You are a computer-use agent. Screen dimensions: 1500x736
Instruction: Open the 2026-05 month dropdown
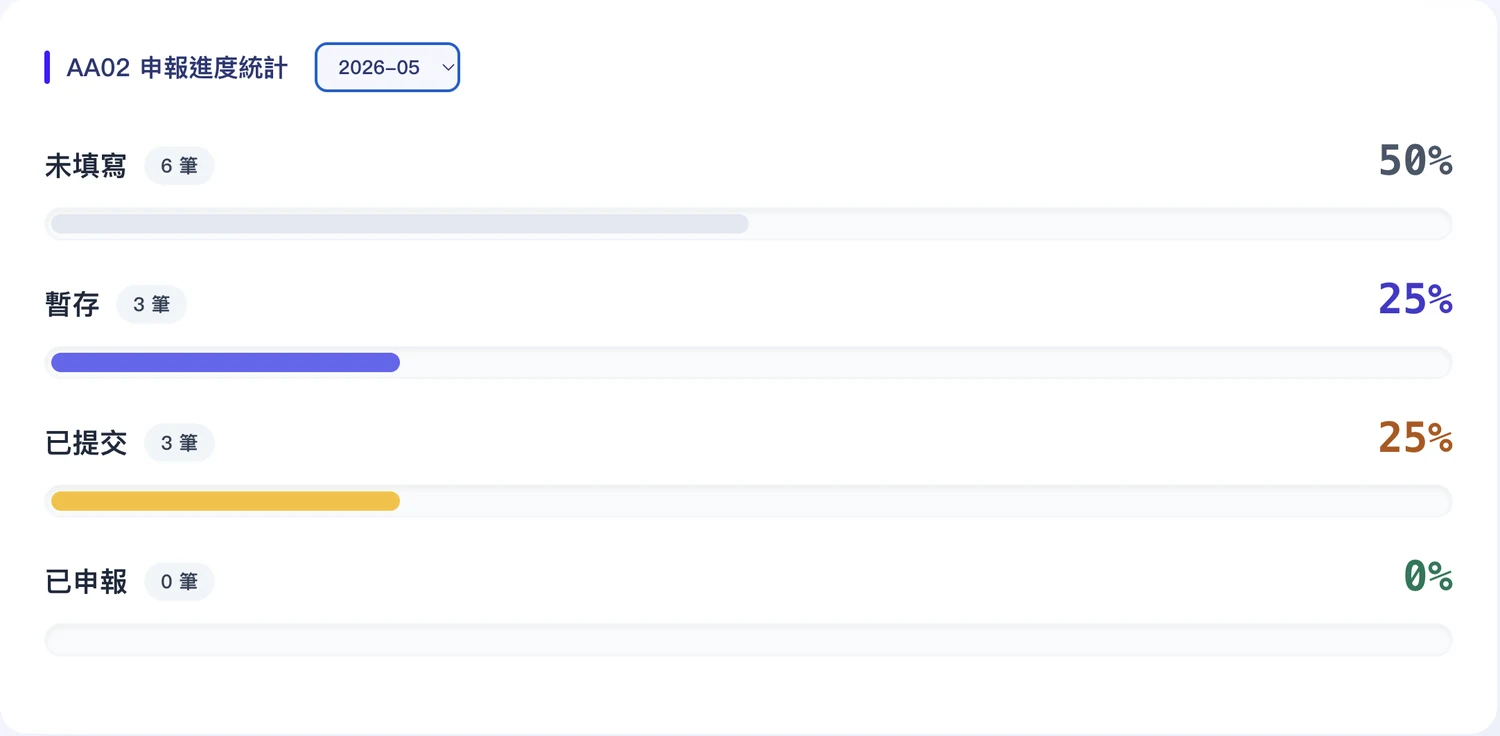(x=387, y=67)
